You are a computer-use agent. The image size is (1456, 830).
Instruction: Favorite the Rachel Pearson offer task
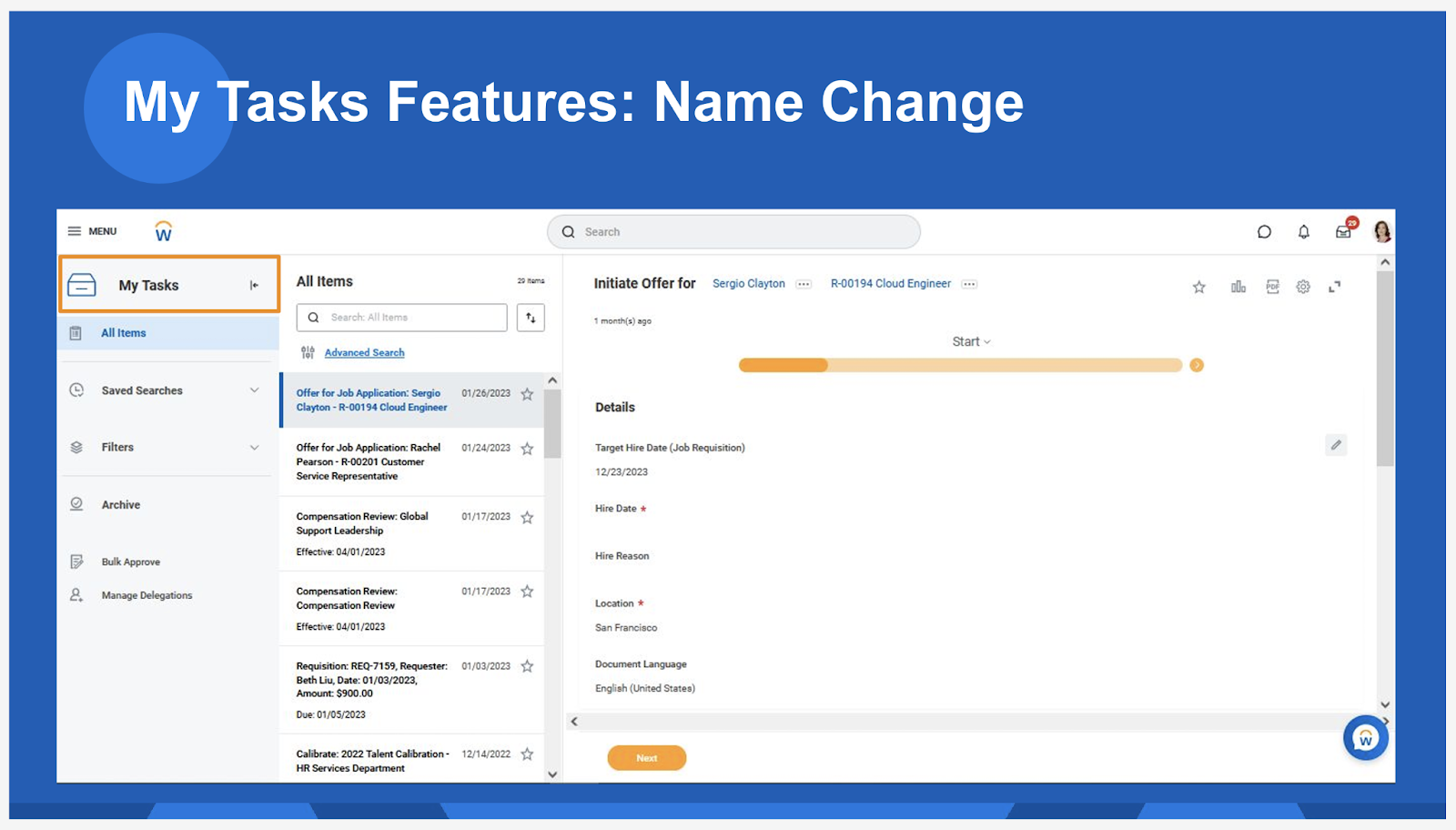[x=527, y=449]
